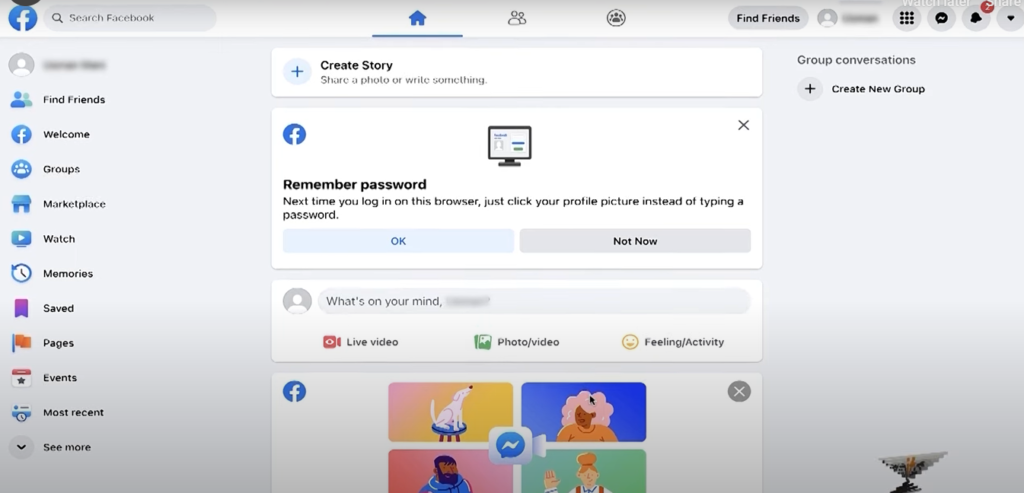Close the Messenger rooms promo card

pos(739,392)
